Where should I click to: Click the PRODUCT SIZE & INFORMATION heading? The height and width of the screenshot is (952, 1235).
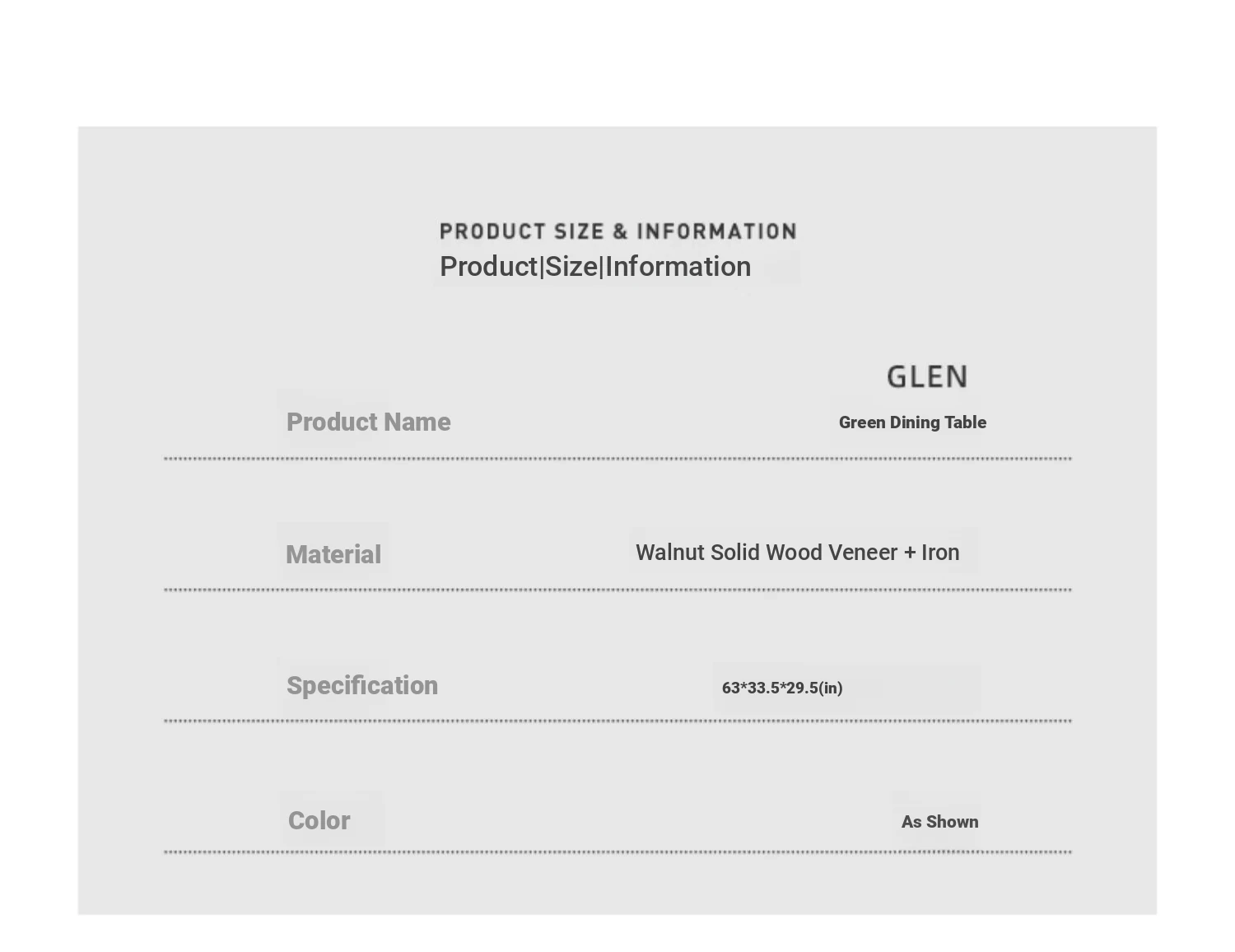coord(618,231)
